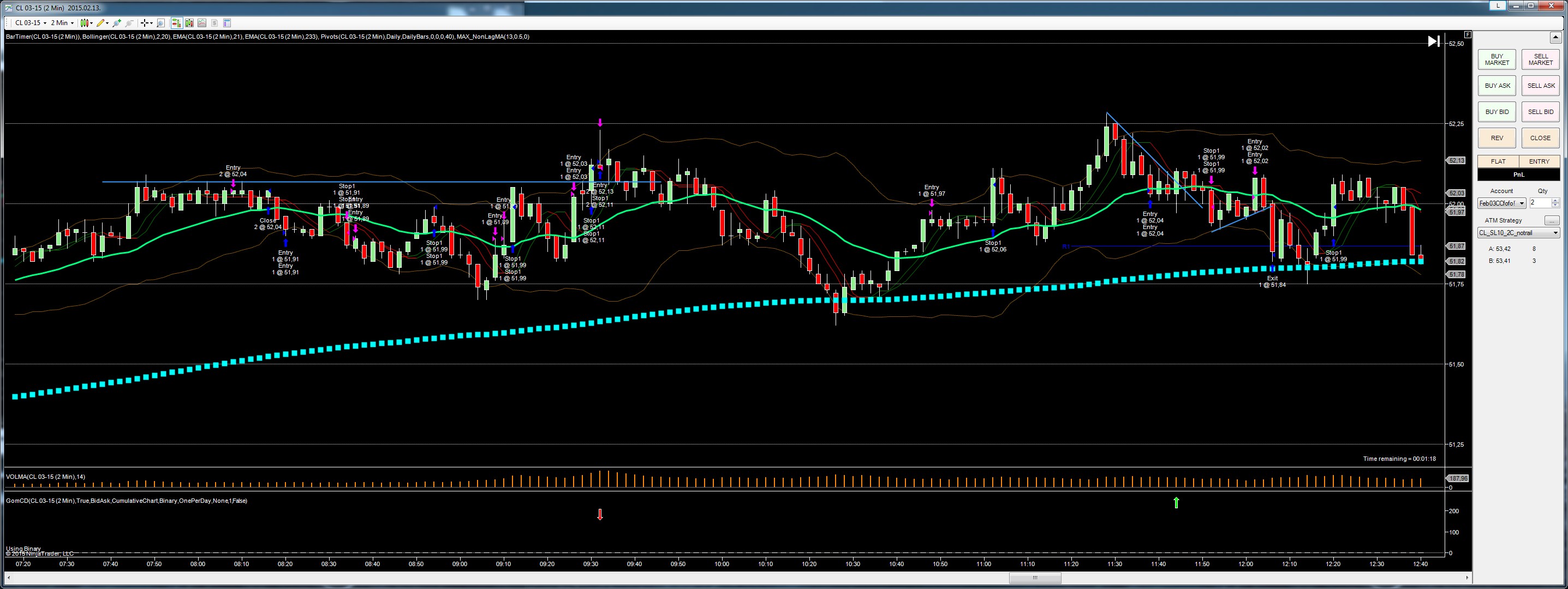The height and width of the screenshot is (589, 1568).
Task: Click the REV reverse position button
Action: pos(1497,138)
